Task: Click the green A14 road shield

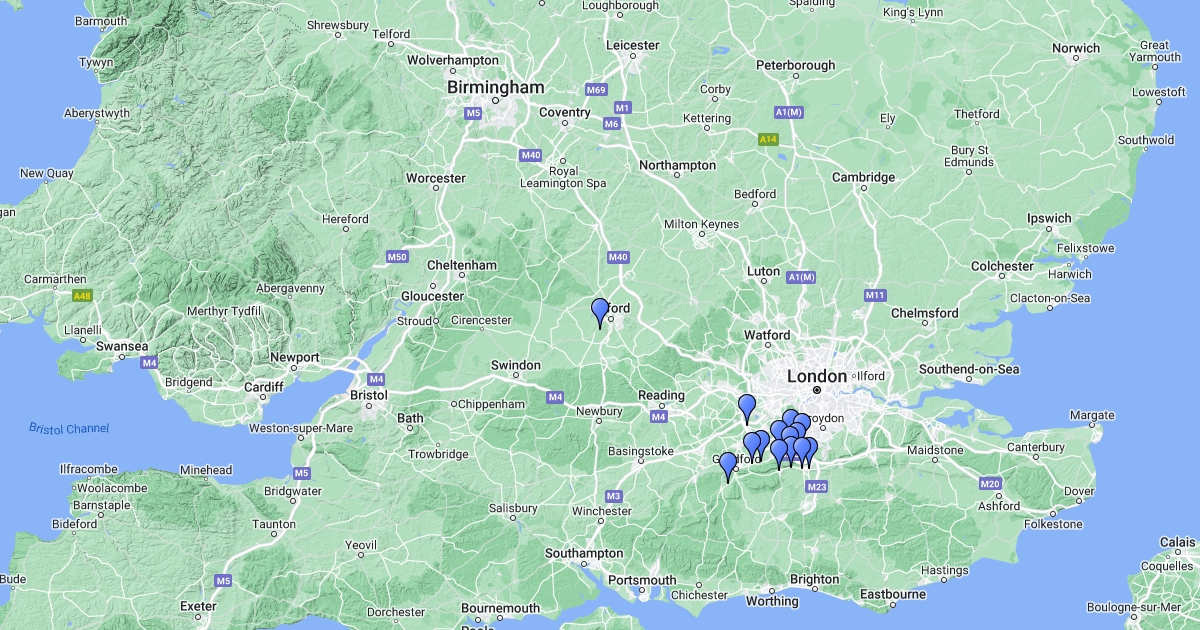Action: (x=768, y=139)
